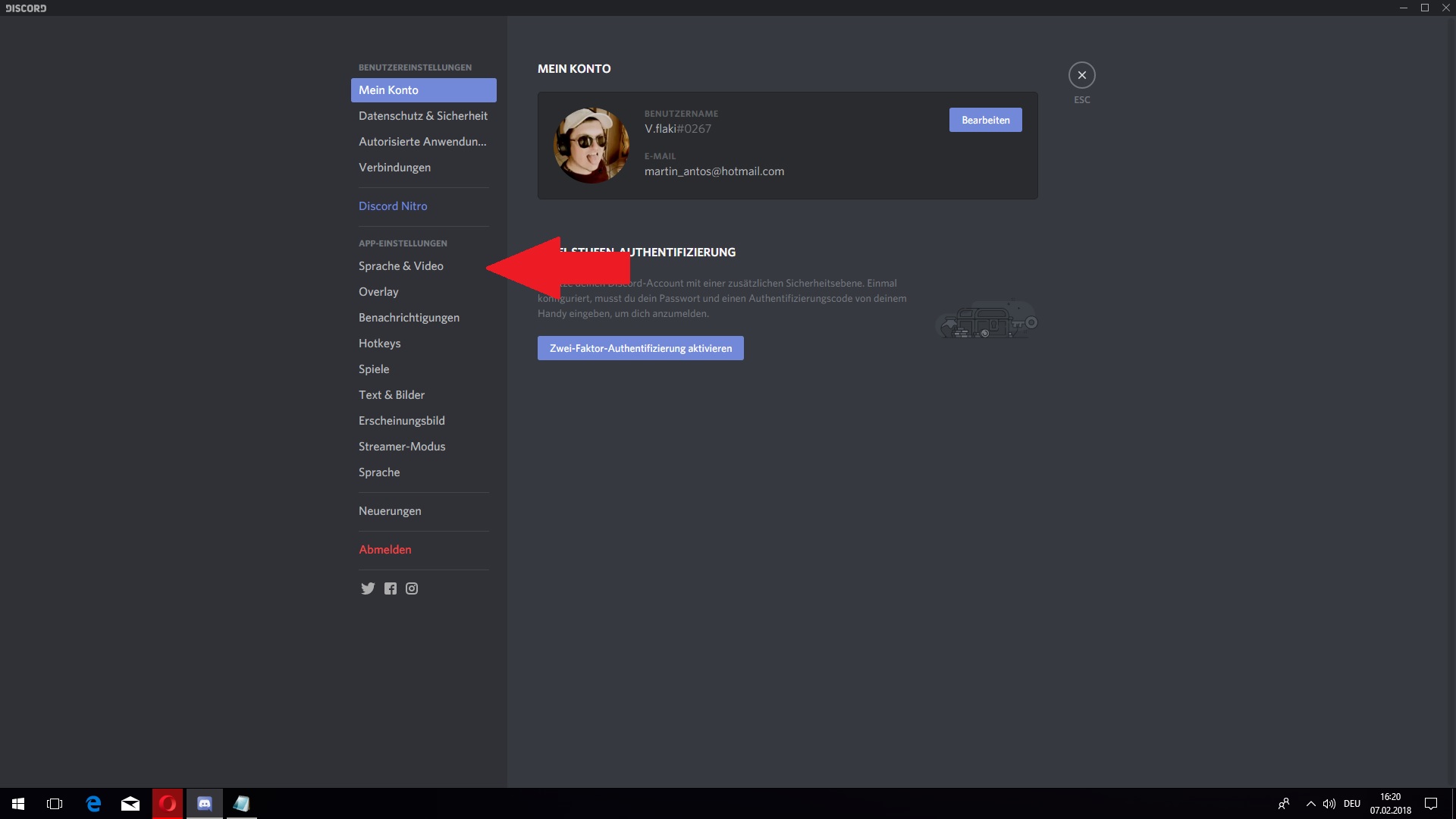Open Discord's Facebook page icon
1456x819 pixels.
tap(390, 588)
